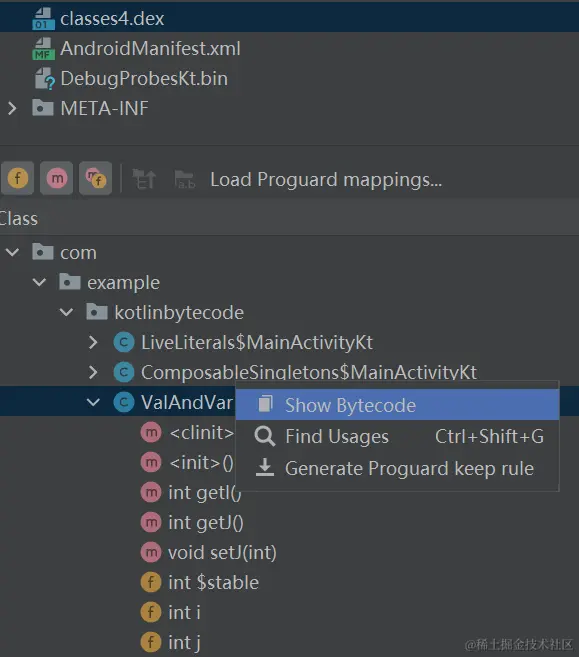Viewport: 579px width, 657px height.
Task: Click the tree expand-all toolbar icon
Action: pos(145,179)
